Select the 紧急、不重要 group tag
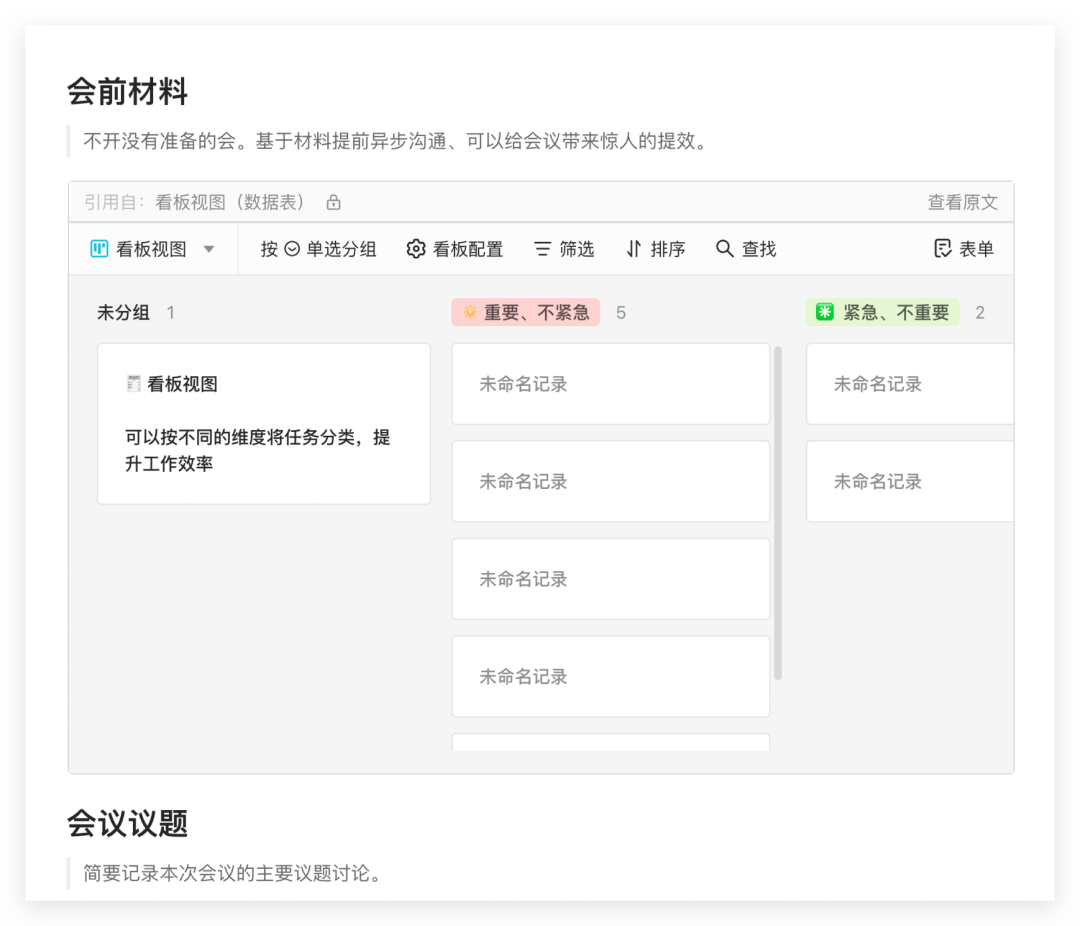Image resolution: width=1080 pixels, height=926 pixels. (882, 312)
